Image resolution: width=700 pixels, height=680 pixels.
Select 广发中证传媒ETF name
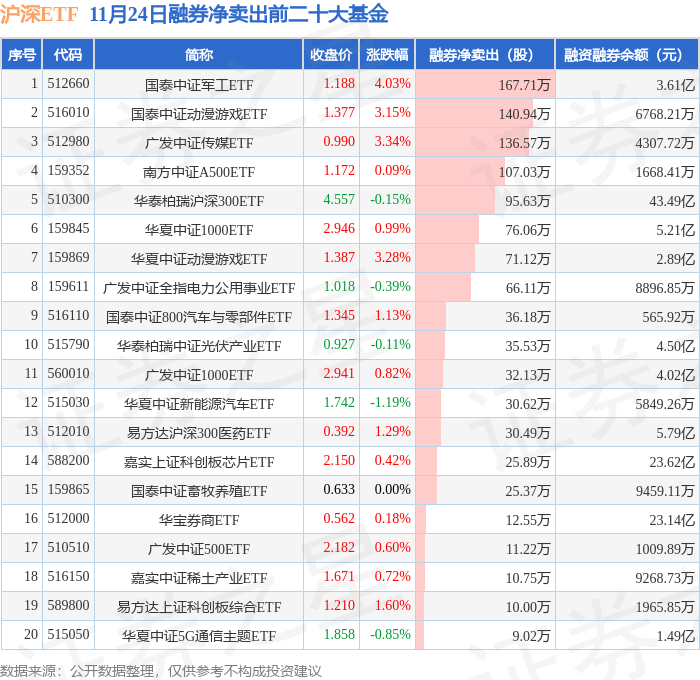coord(199,143)
